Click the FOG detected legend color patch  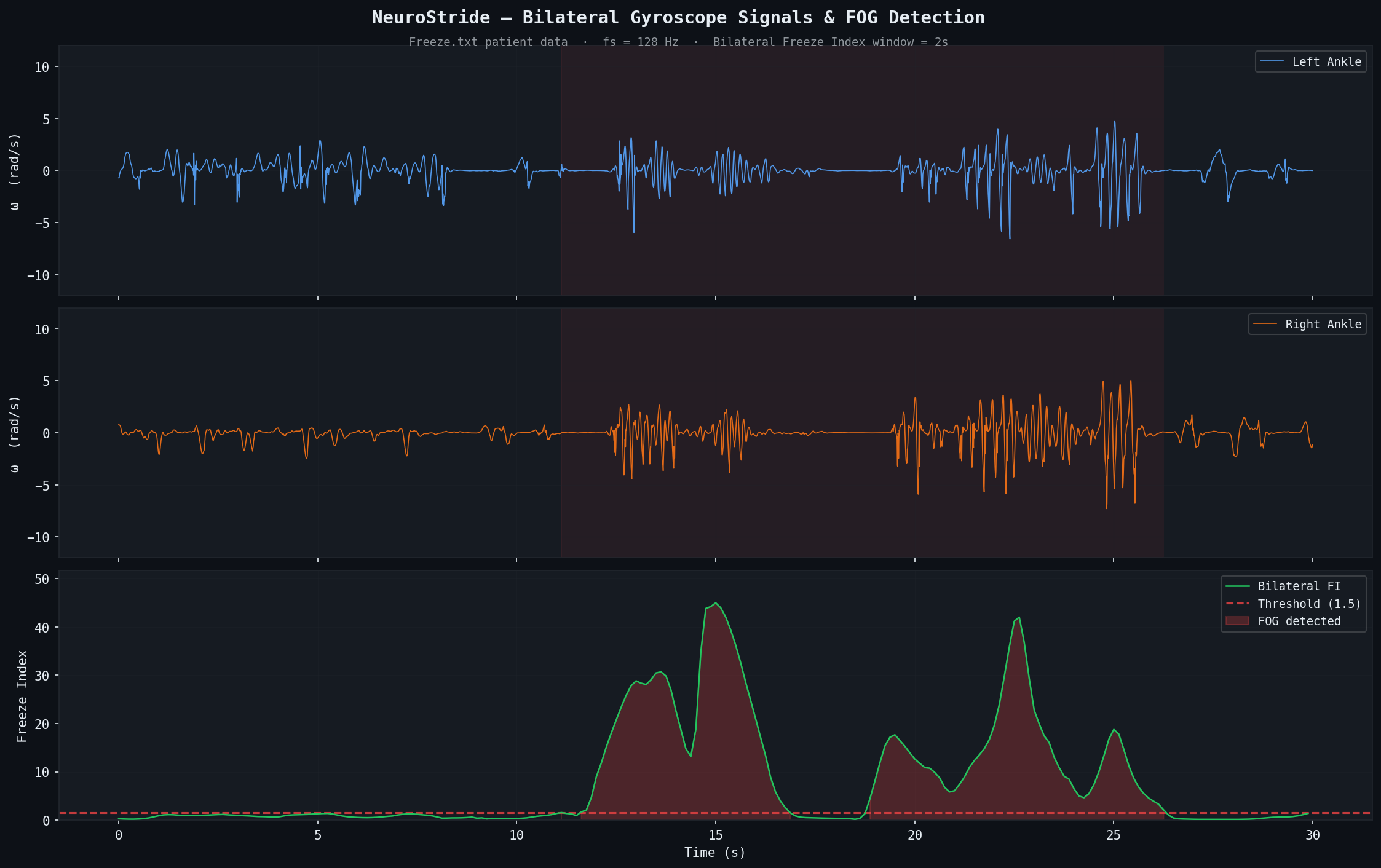tap(1237, 621)
